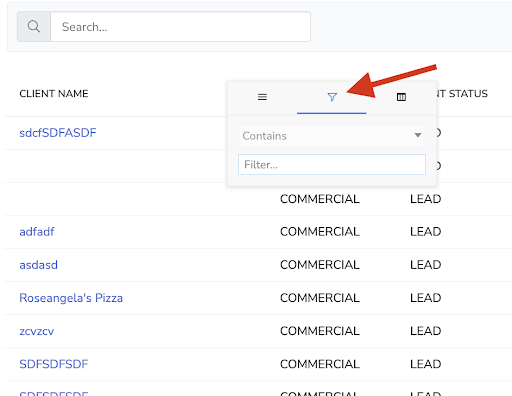
Task: Select LEAD cell in zcvzcv row
Action: (426, 331)
